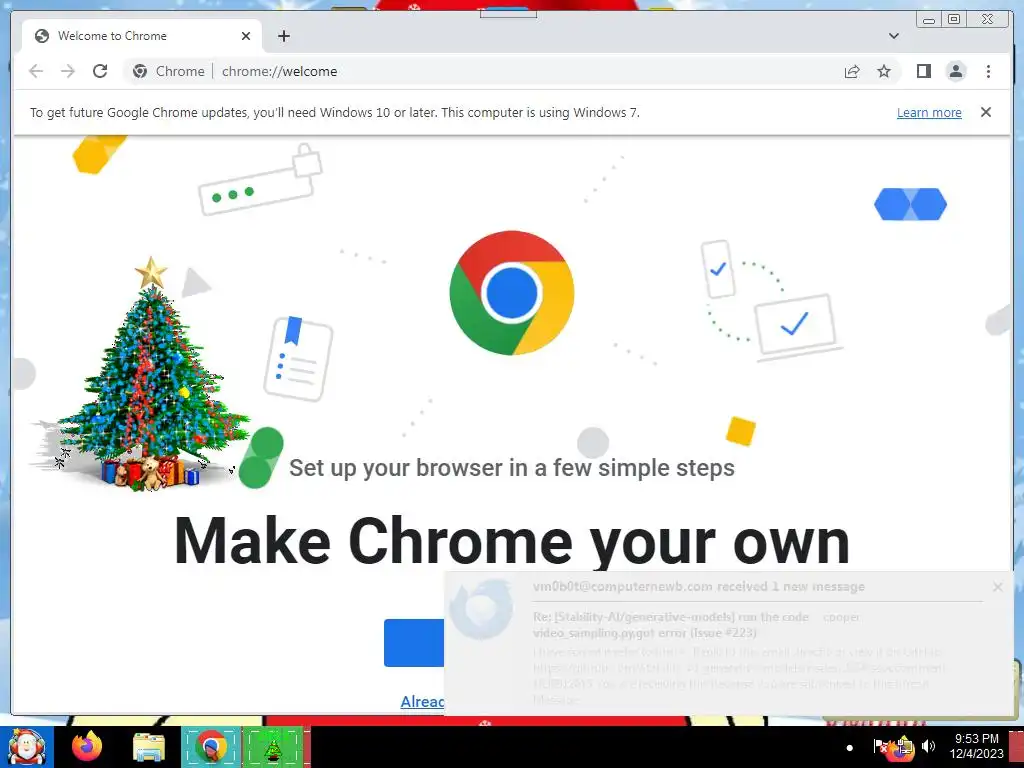
Task: Reload the chrome://welcome page
Action: 100,71
